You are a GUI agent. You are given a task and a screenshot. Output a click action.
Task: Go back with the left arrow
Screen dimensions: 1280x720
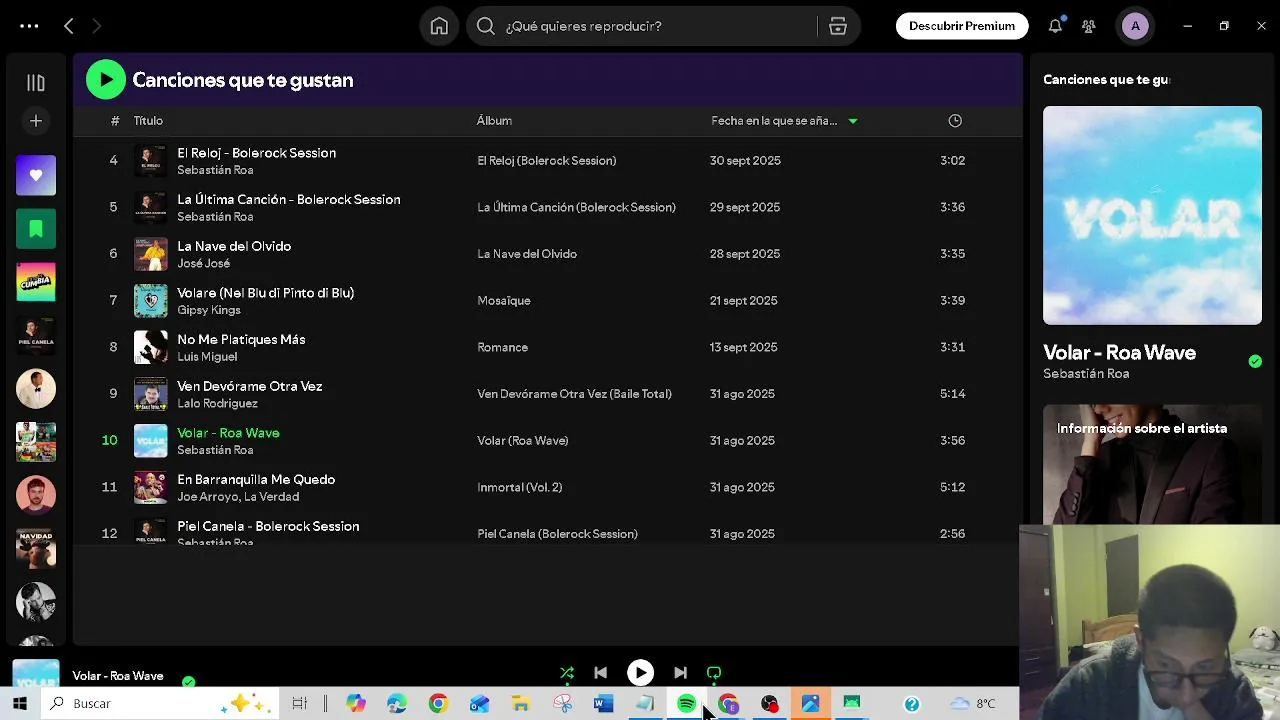pos(69,27)
